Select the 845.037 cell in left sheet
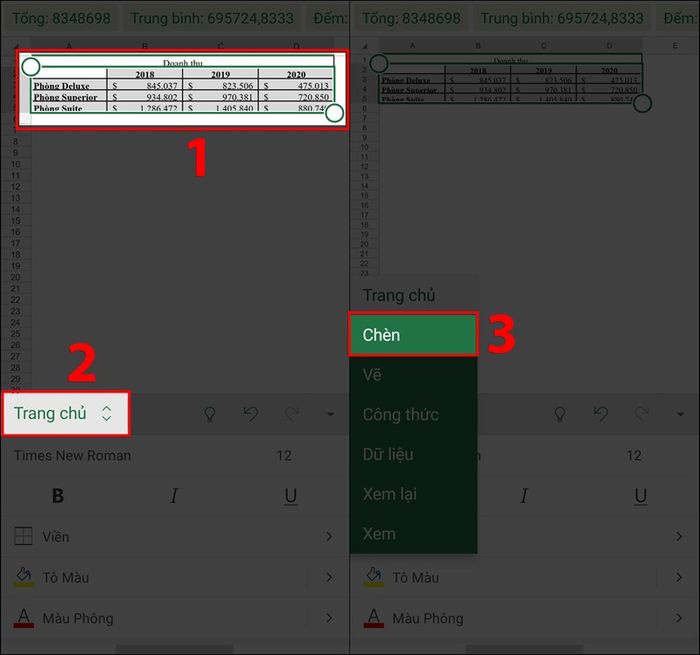 (x=145, y=86)
